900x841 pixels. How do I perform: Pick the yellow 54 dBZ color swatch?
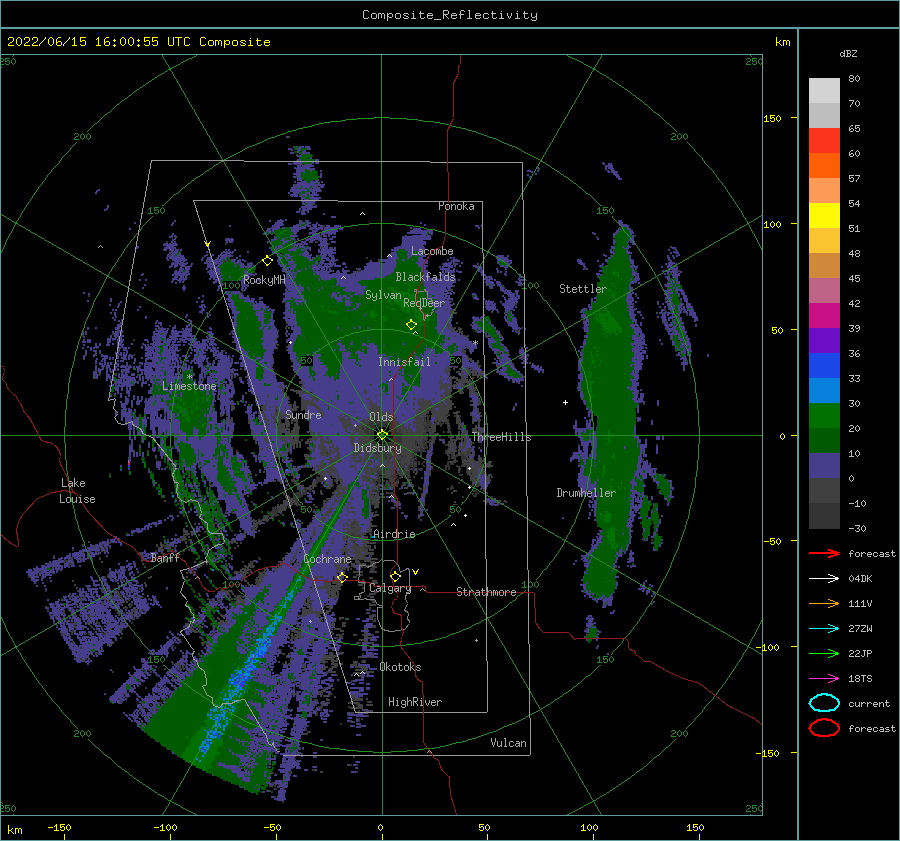point(824,215)
